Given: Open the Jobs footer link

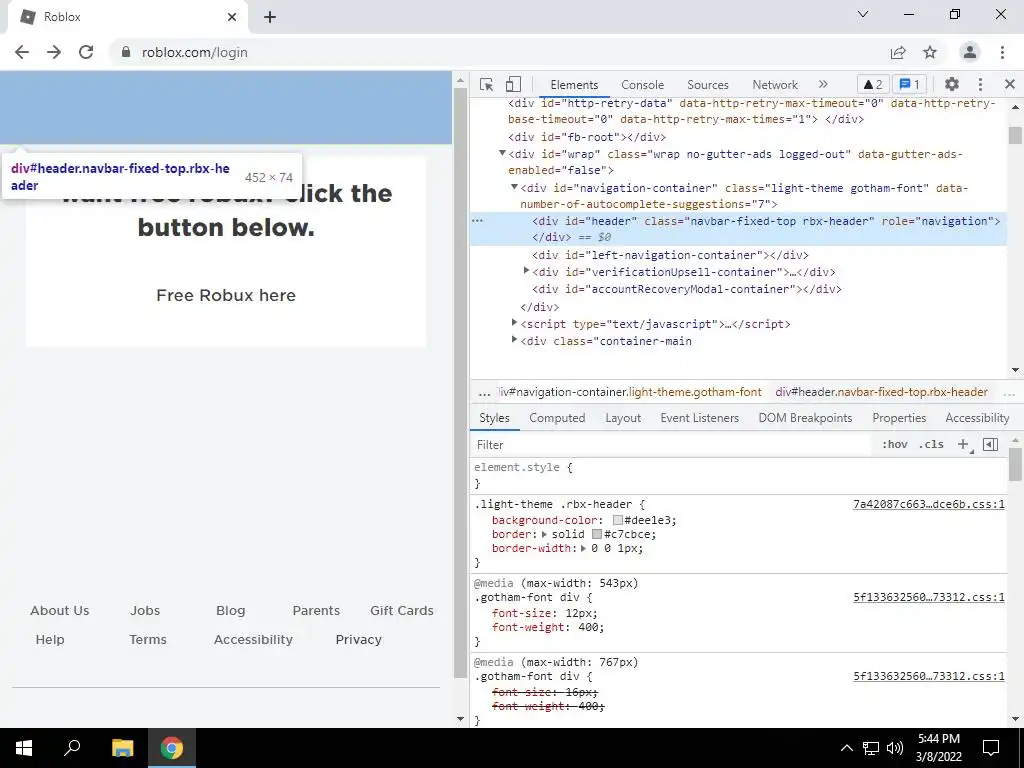Looking at the screenshot, I should point(145,611).
